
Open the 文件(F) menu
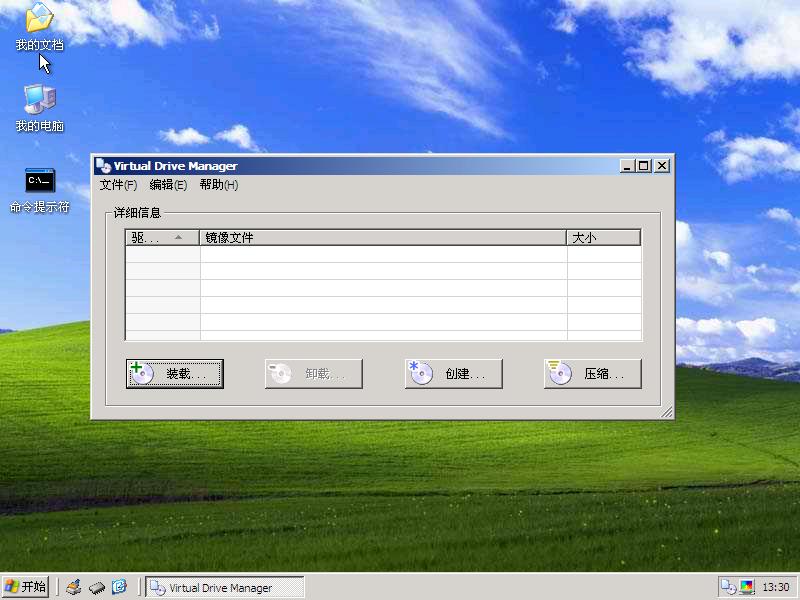[118, 185]
